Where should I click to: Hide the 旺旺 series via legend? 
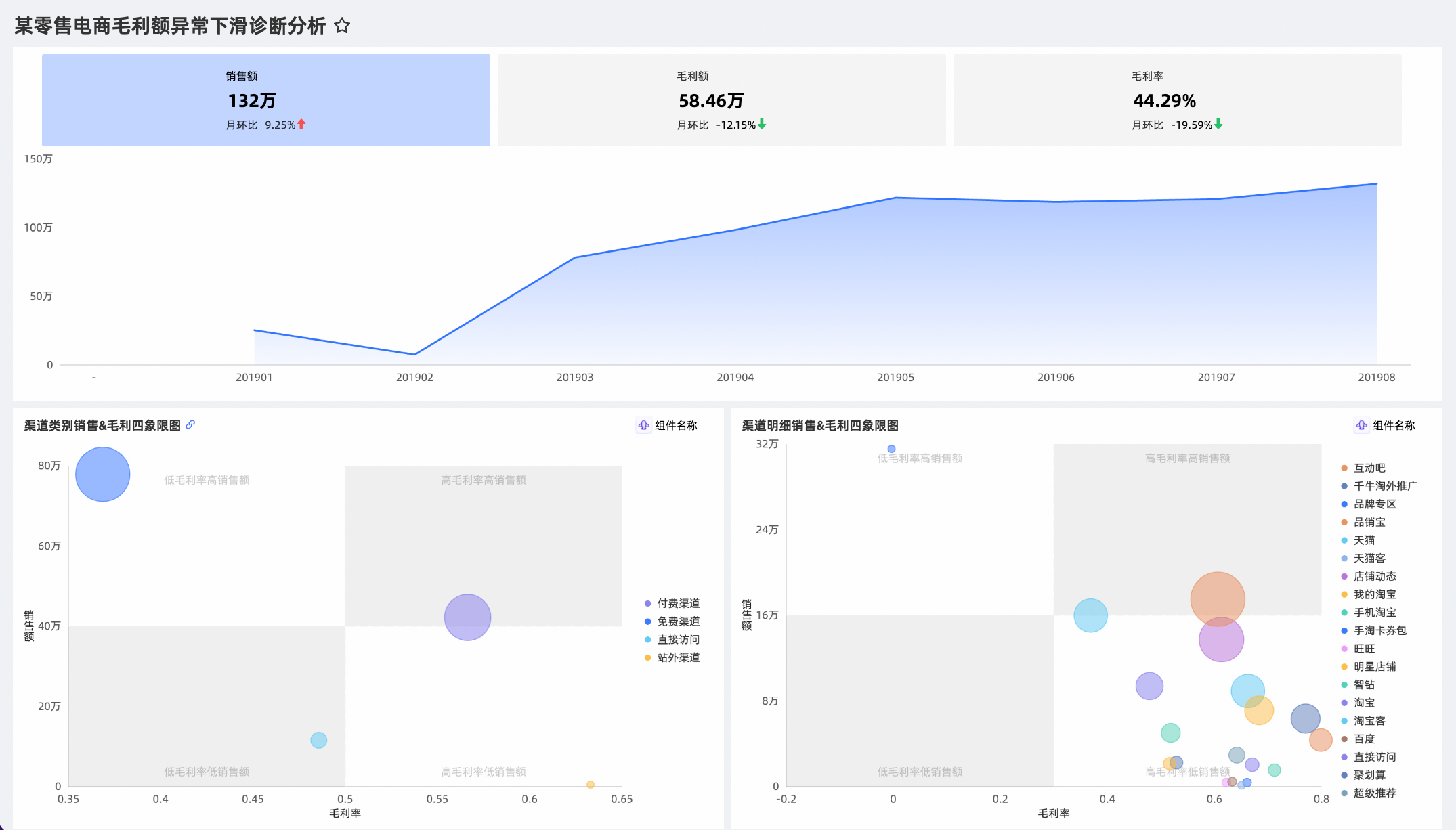[1358, 649]
